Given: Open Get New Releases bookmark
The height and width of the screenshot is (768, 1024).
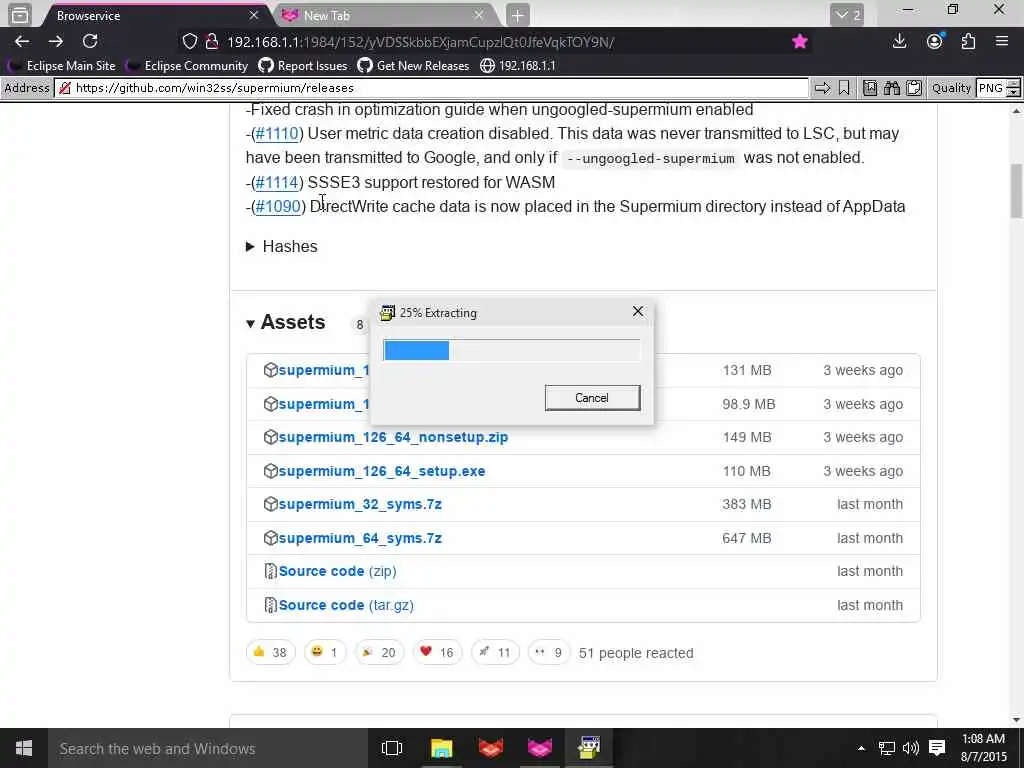Looking at the screenshot, I should (413, 65).
